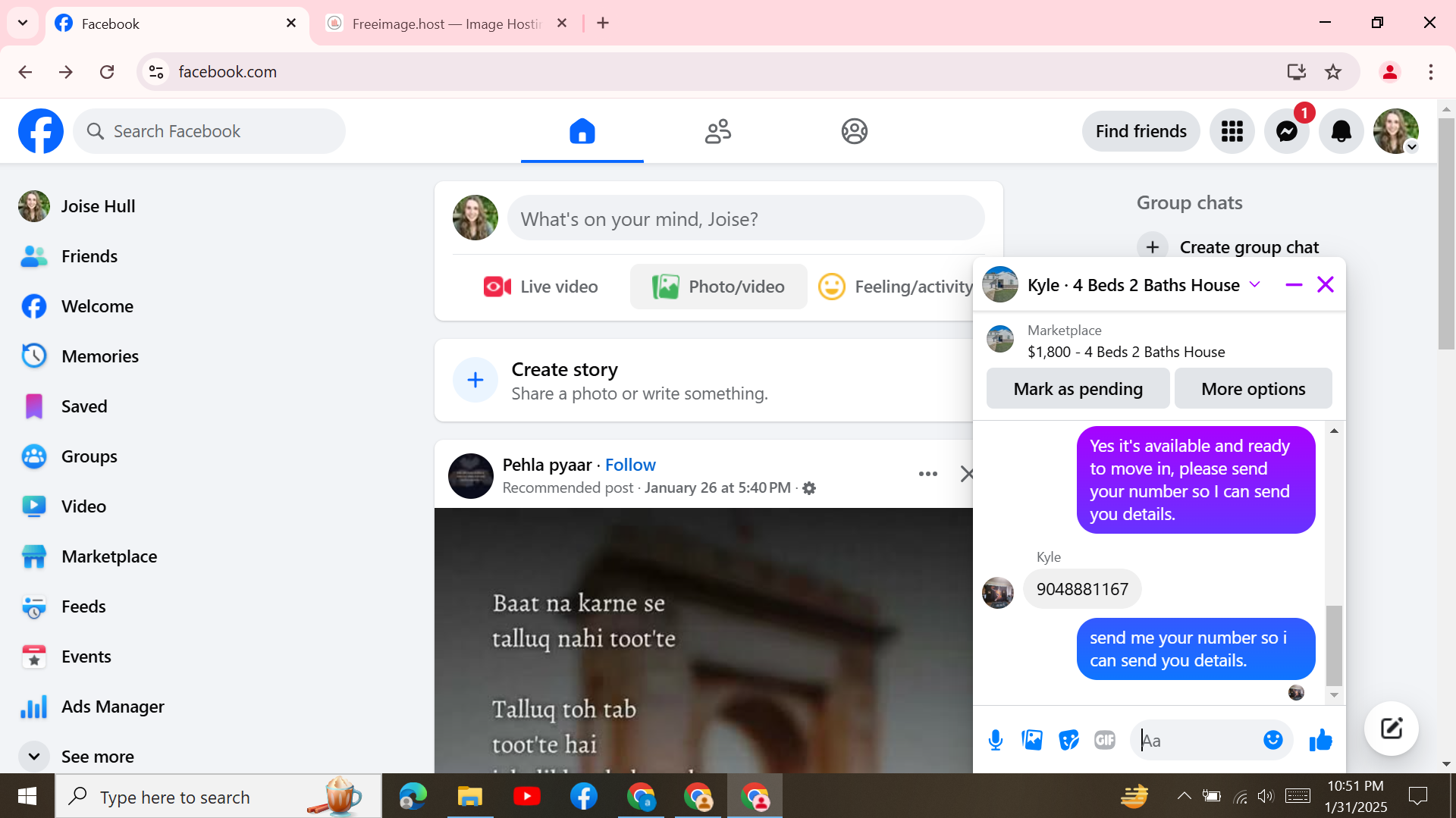The image size is (1456, 818).
Task: Close the Kyle chat window
Action: pos(1326,284)
